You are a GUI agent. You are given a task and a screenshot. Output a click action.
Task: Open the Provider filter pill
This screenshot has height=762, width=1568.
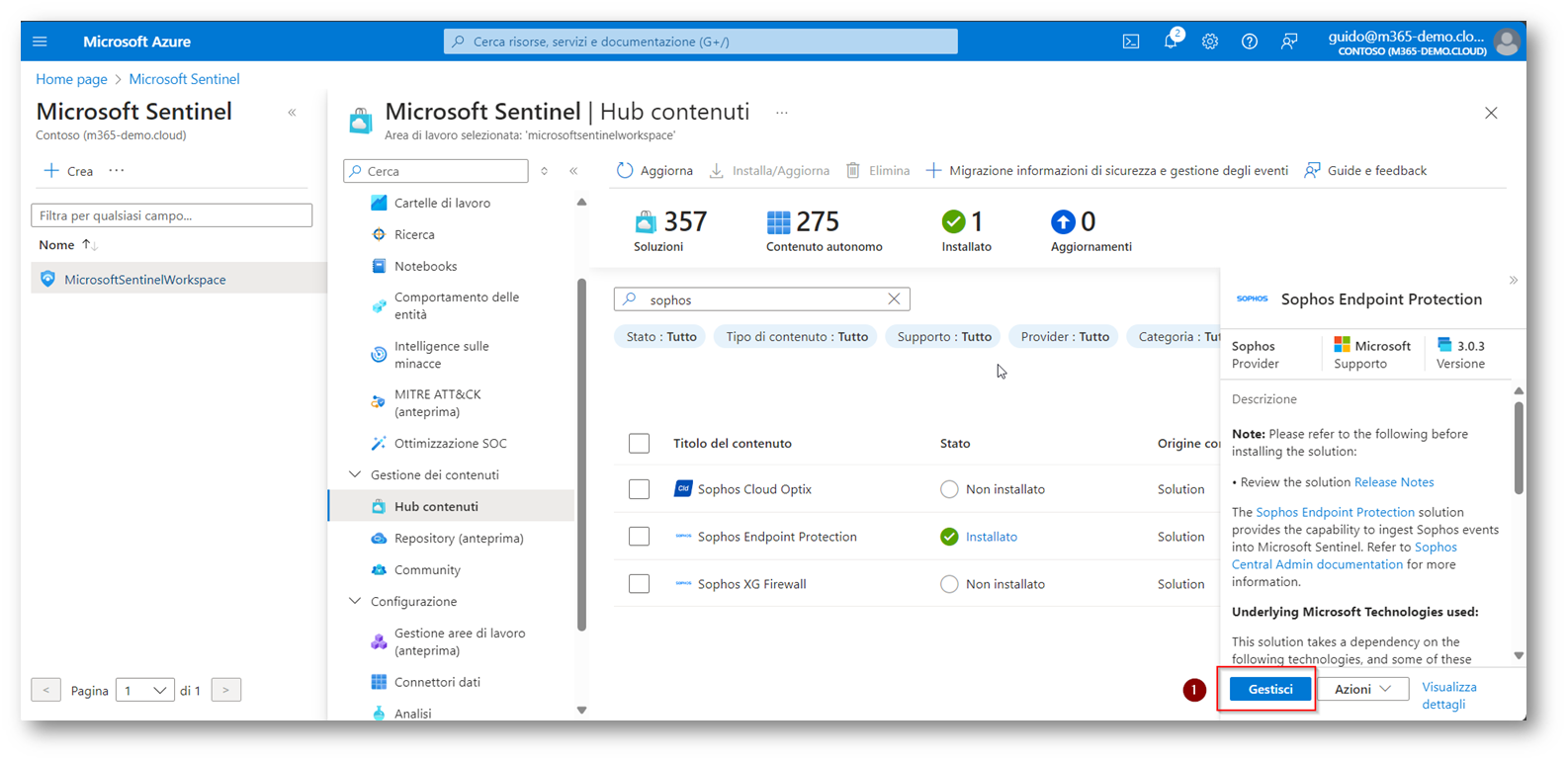click(1065, 337)
